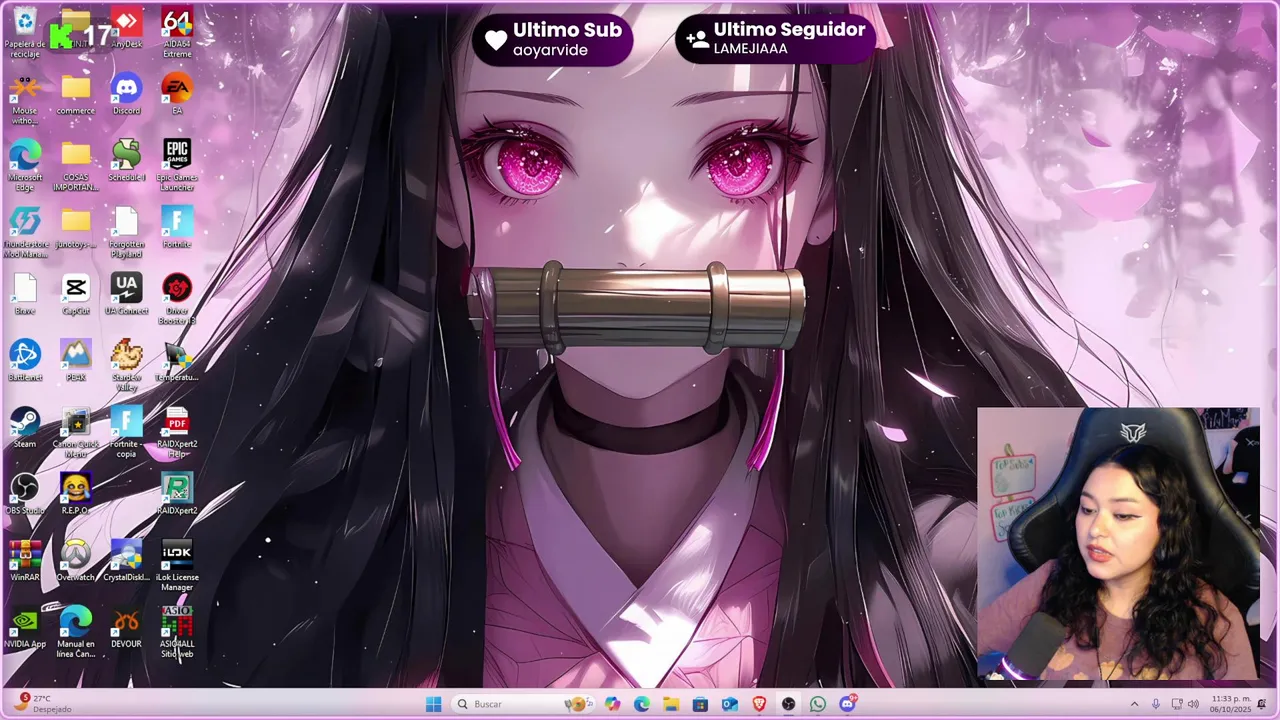Click the webcam overlay thumbnail
This screenshot has height=720, width=1280.
(1119, 545)
